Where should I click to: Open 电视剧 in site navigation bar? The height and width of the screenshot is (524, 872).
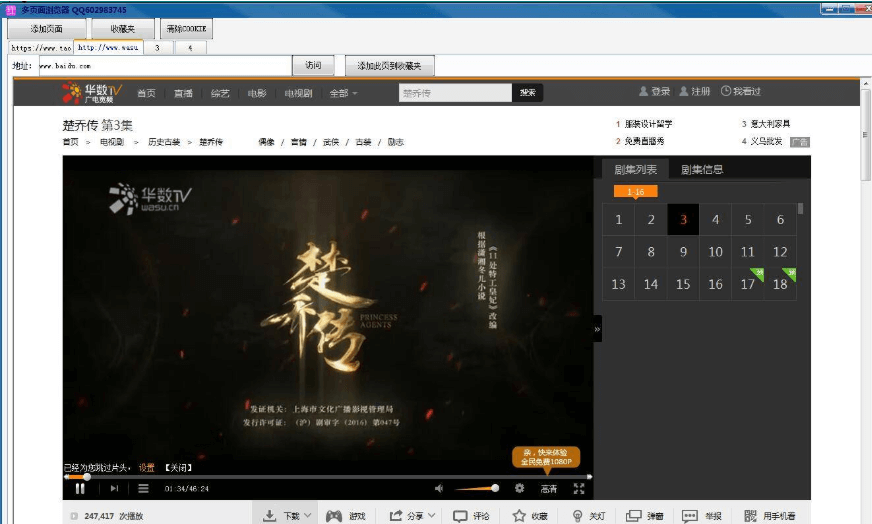tap(298, 93)
